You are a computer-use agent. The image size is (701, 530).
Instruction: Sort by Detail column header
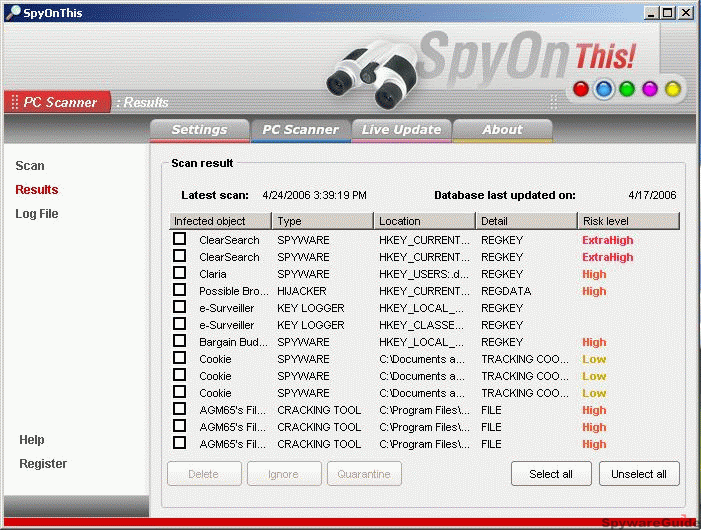(527, 221)
